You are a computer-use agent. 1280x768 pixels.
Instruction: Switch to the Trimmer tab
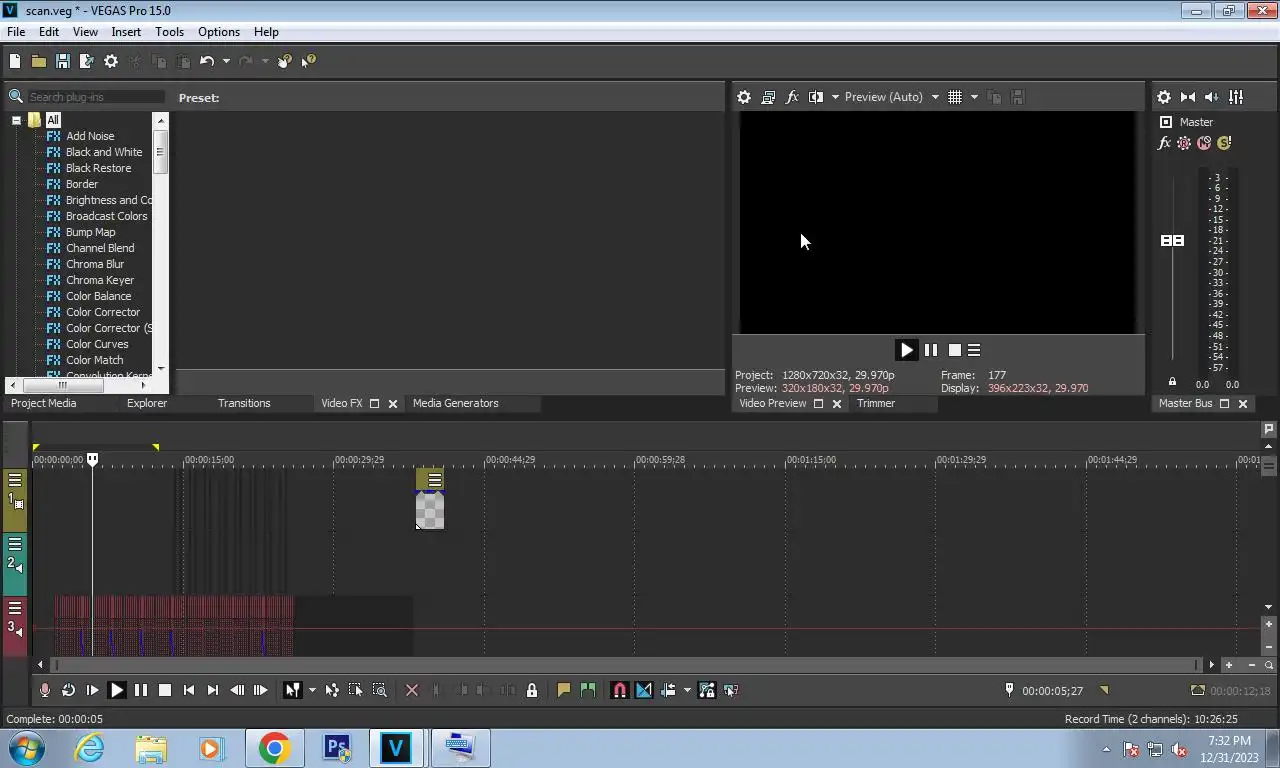pos(876,403)
